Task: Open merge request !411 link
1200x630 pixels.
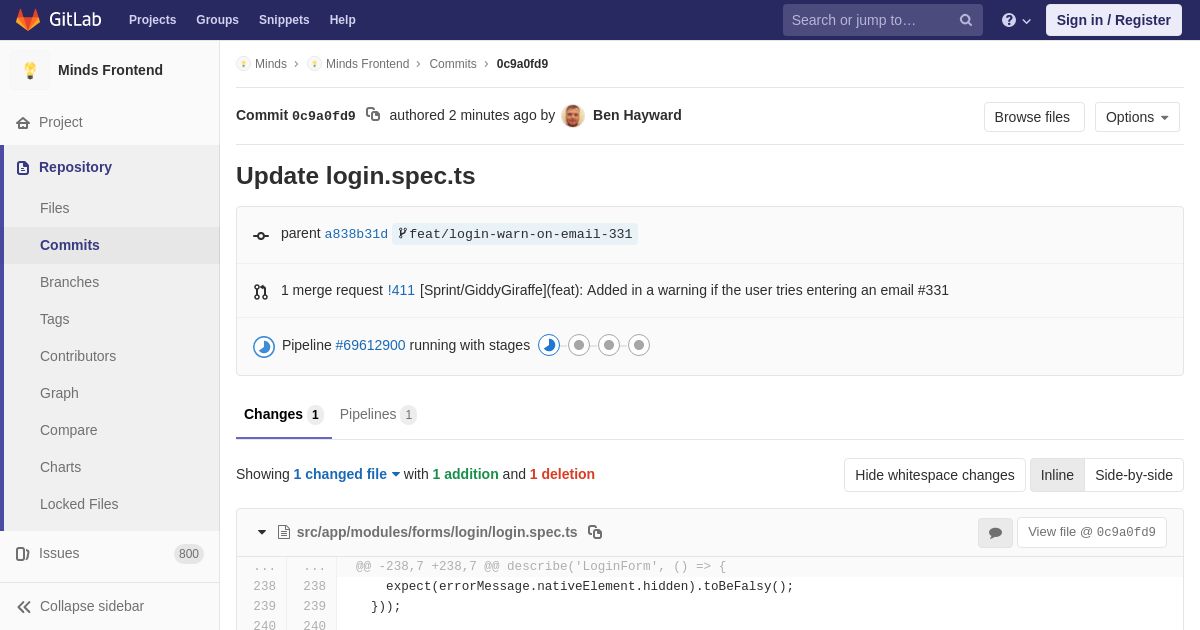Action: pyautogui.click(x=401, y=290)
